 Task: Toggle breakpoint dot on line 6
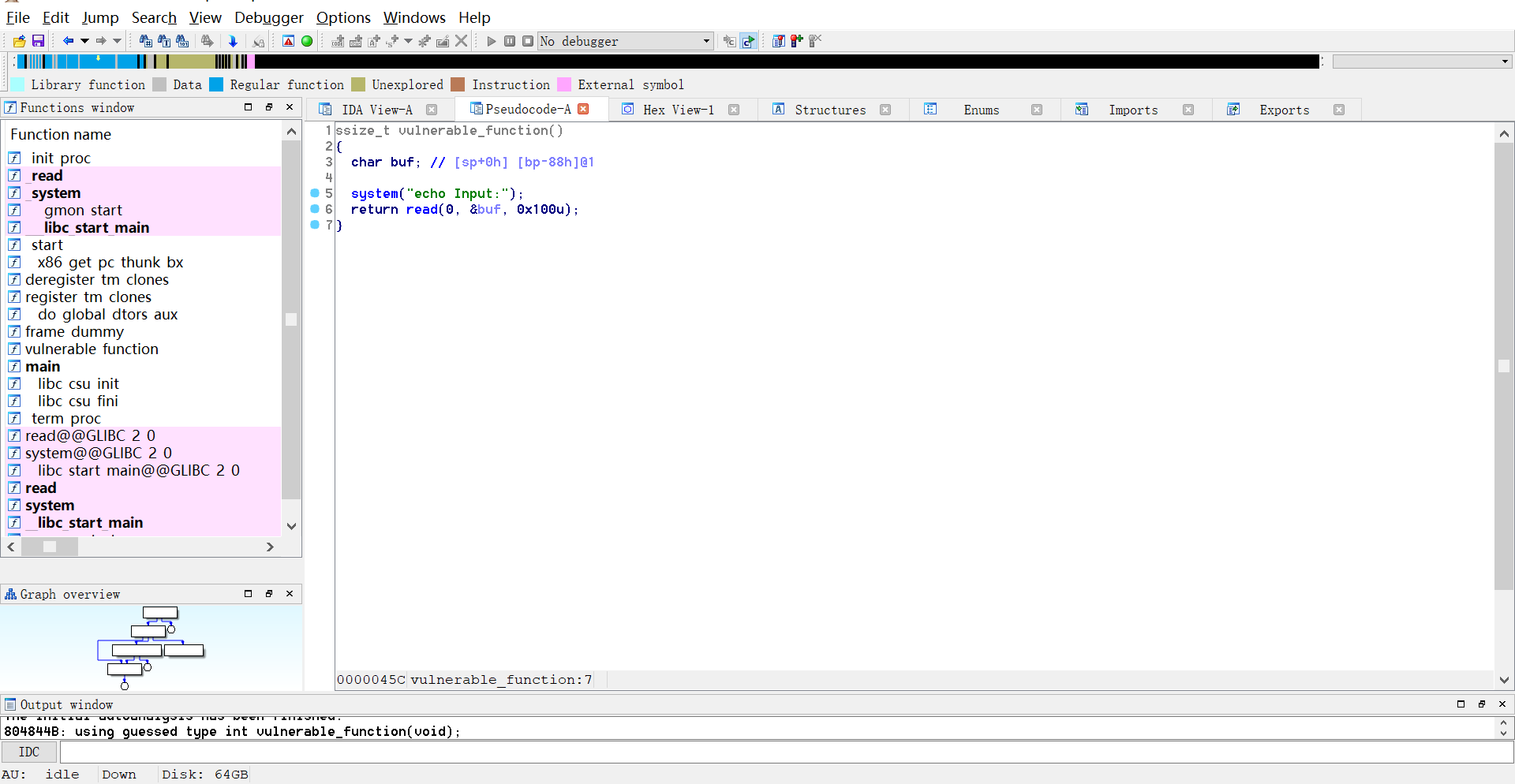[x=315, y=209]
